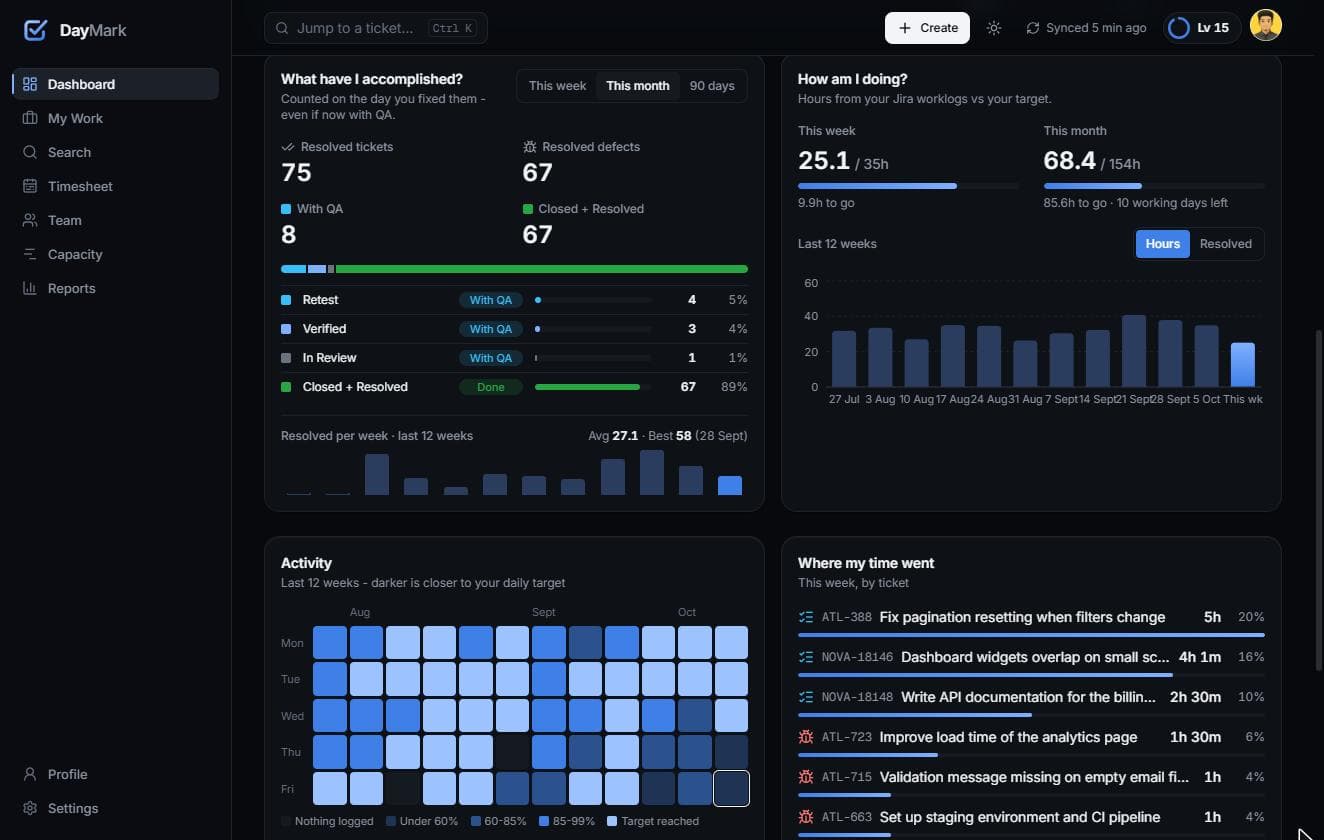Click the Settings gear icon
This screenshot has width=1324, height=840.
point(30,808)
